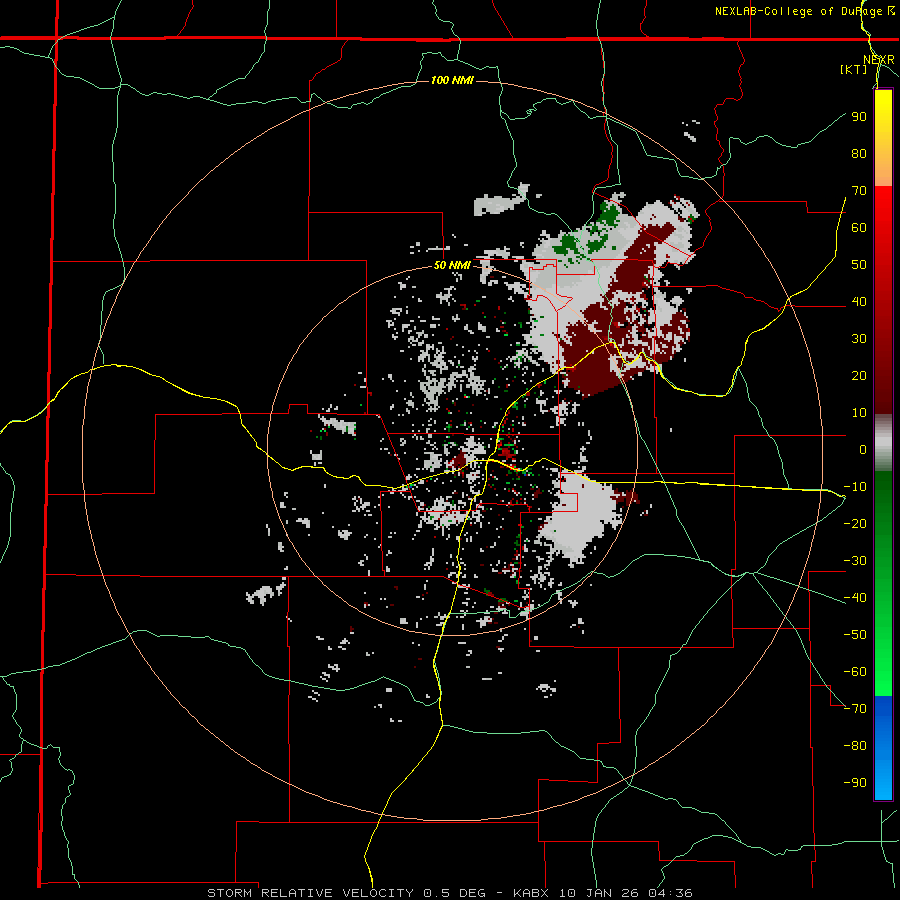Click the 80 value on velocity scale
900x900 pixels.
[x=859, y=154]
